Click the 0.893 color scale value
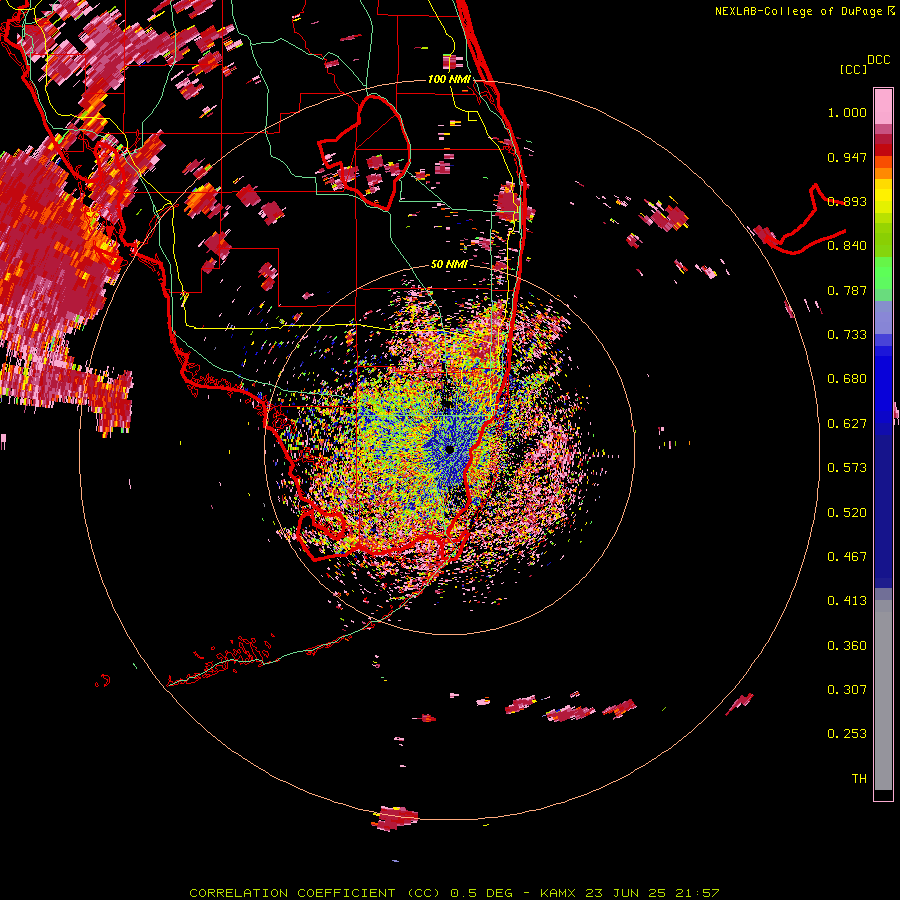 click(847, 201)
